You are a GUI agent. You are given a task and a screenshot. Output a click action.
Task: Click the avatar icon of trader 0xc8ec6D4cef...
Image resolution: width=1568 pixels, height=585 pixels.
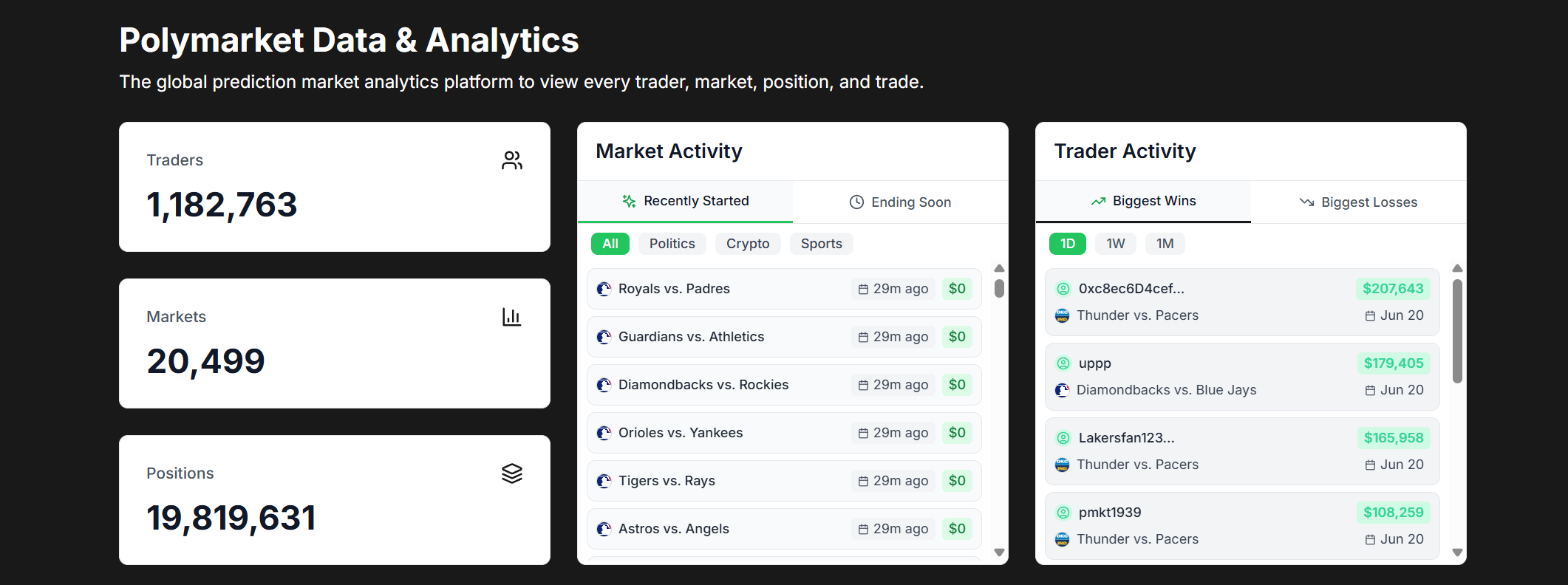1063,289
